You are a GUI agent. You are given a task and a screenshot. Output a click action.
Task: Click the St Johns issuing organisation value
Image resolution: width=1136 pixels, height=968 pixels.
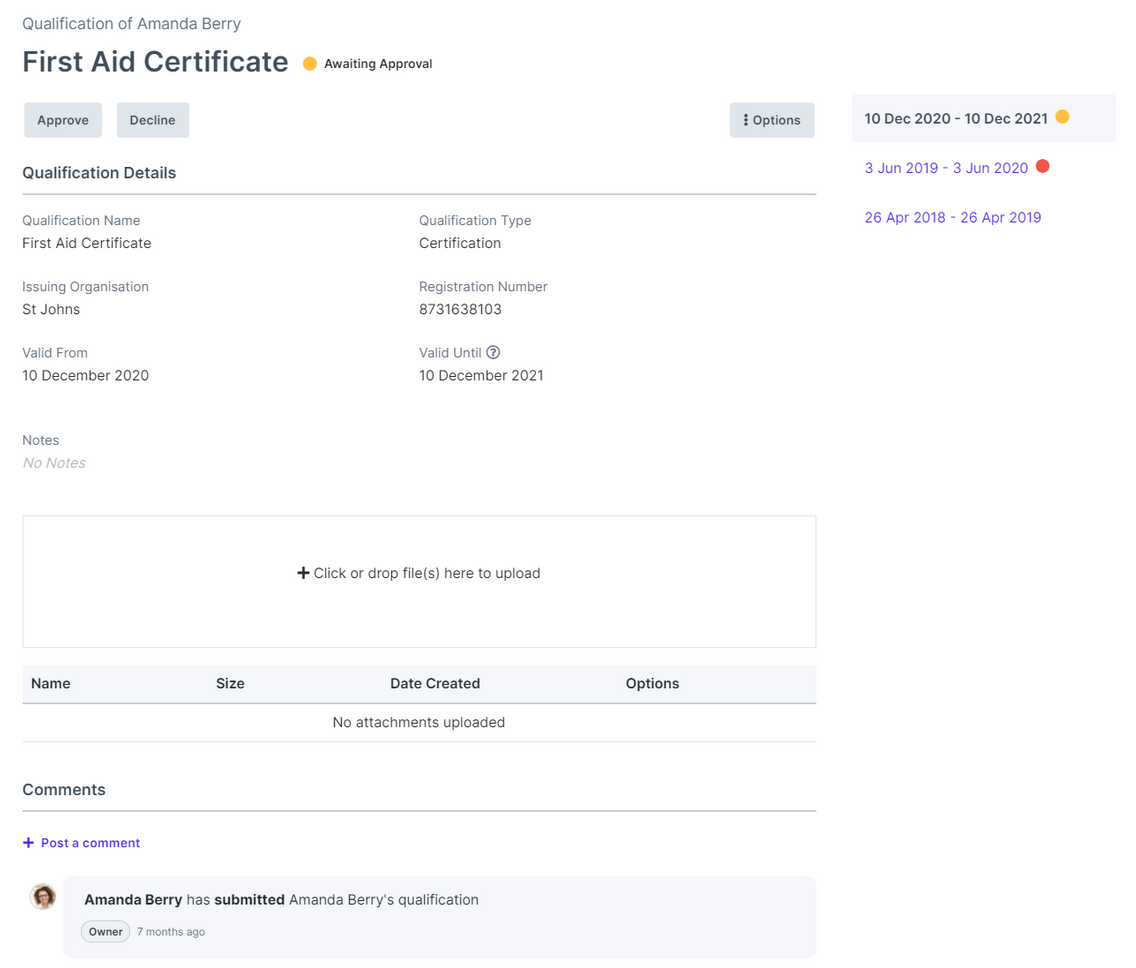coord(51,309)
